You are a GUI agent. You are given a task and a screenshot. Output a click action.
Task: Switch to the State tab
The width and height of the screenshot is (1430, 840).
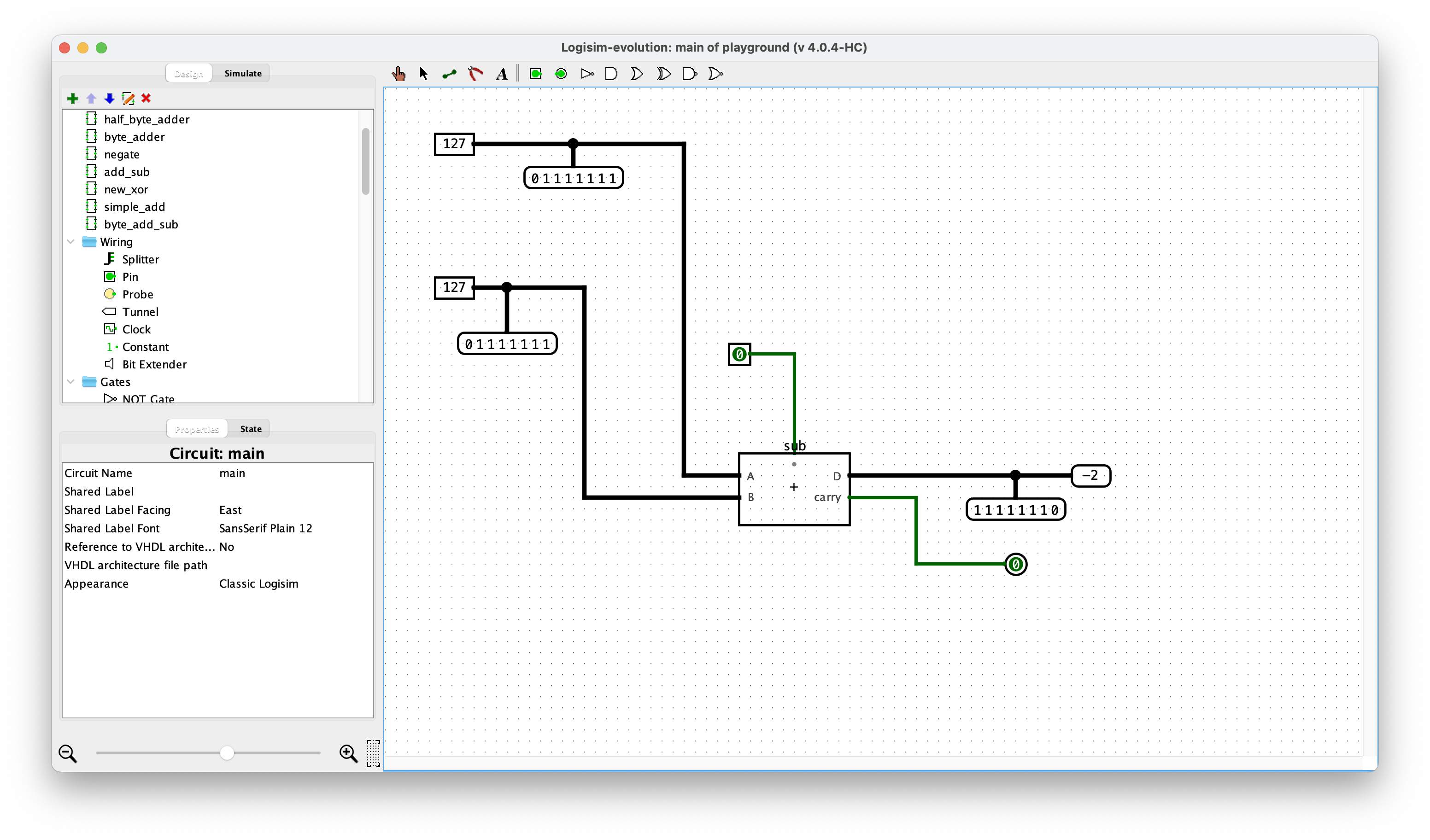pos(250,429)
